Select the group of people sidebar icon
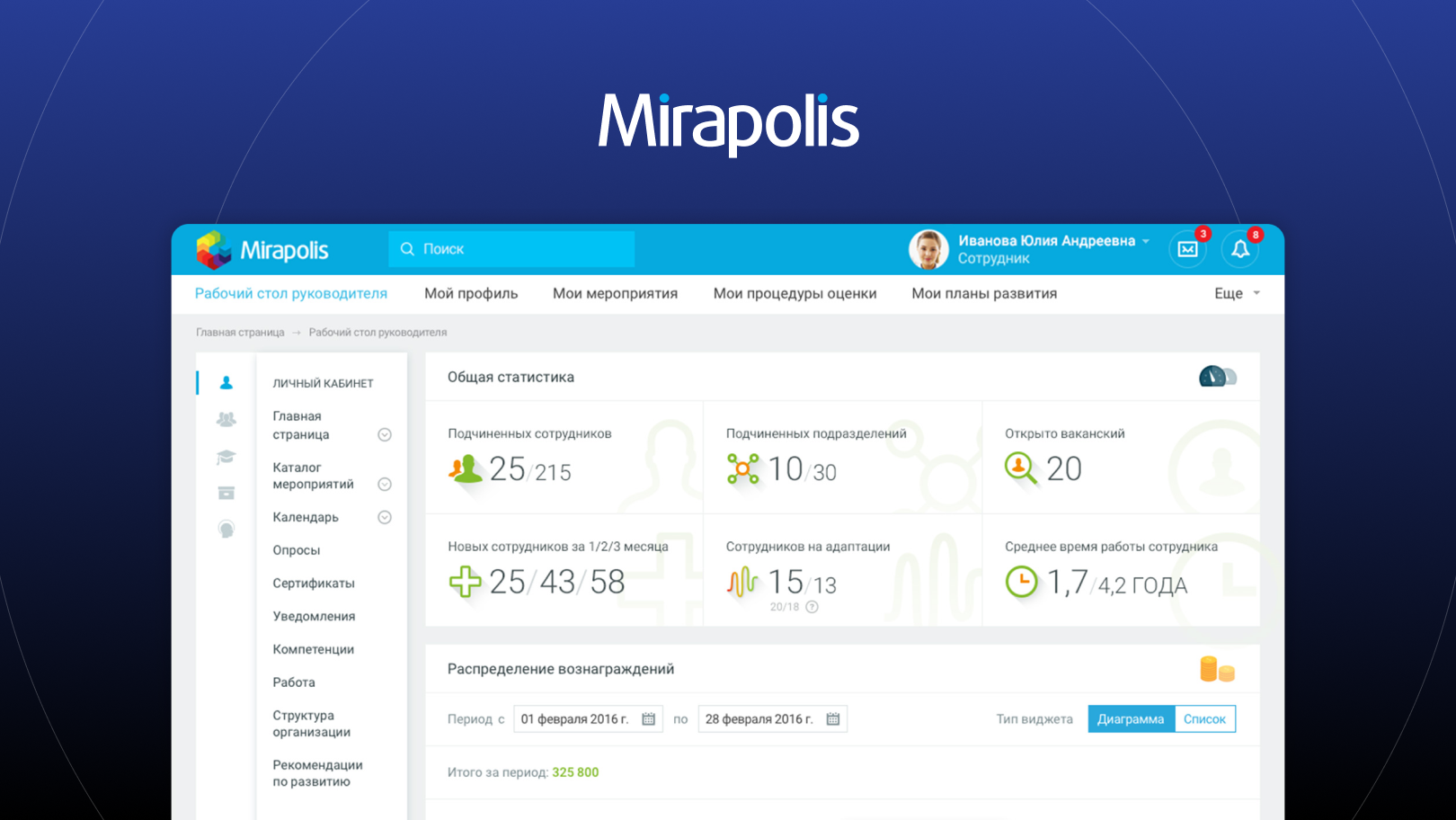Screen dimensions: 1456x820 pos(226,420)
